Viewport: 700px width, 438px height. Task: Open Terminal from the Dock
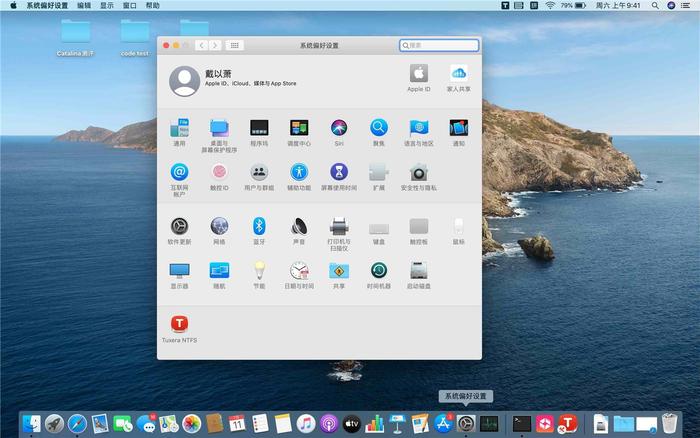[x=521, y=424]
